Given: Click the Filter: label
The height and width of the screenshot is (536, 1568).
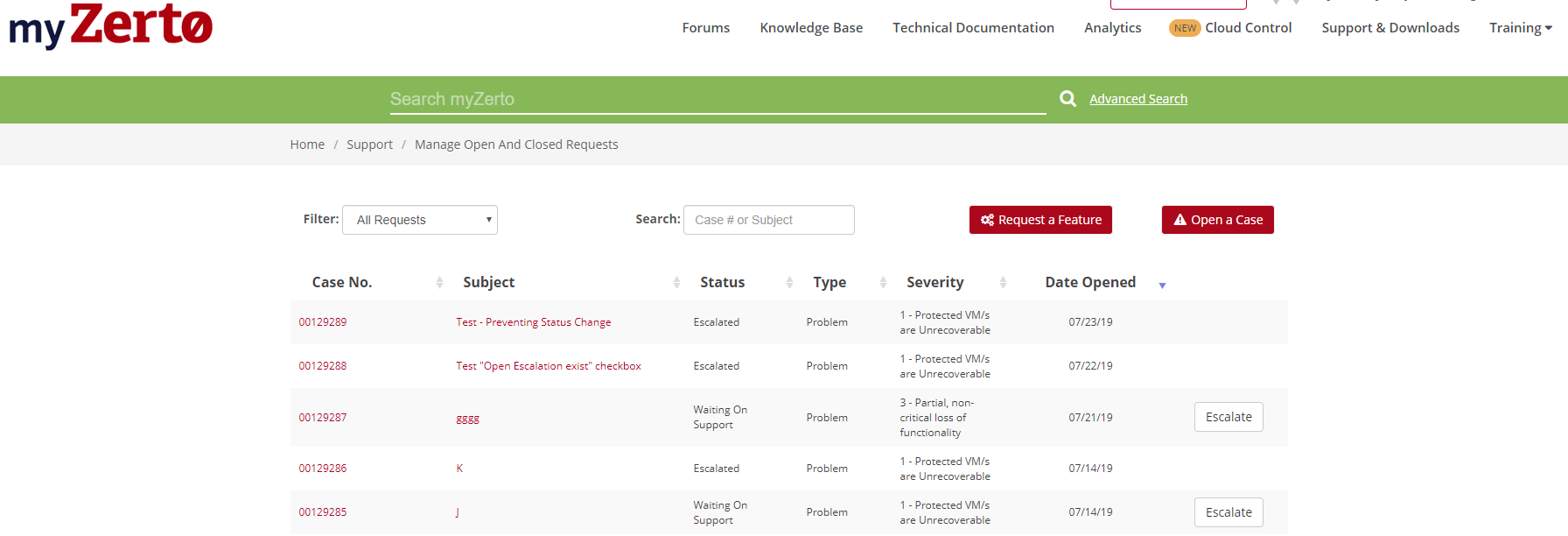Looking at the screenshot, I should 321,219.
